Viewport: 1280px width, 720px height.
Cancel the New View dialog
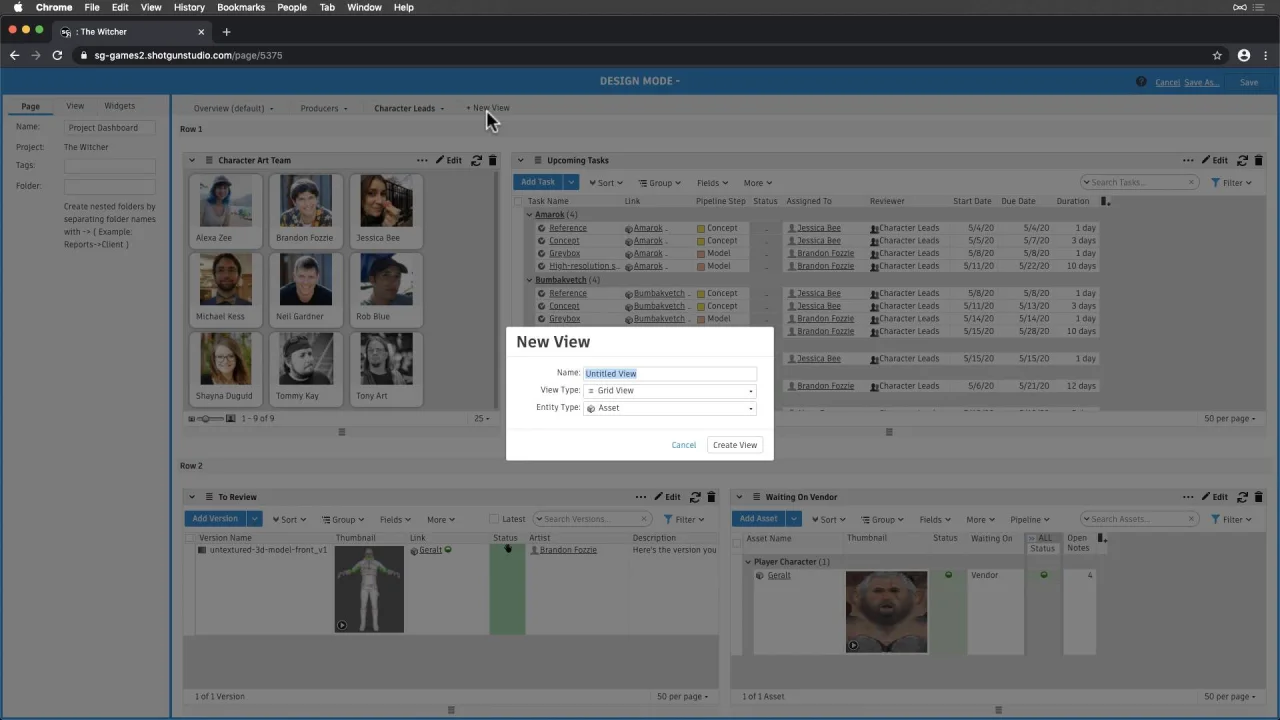point(683,445)
